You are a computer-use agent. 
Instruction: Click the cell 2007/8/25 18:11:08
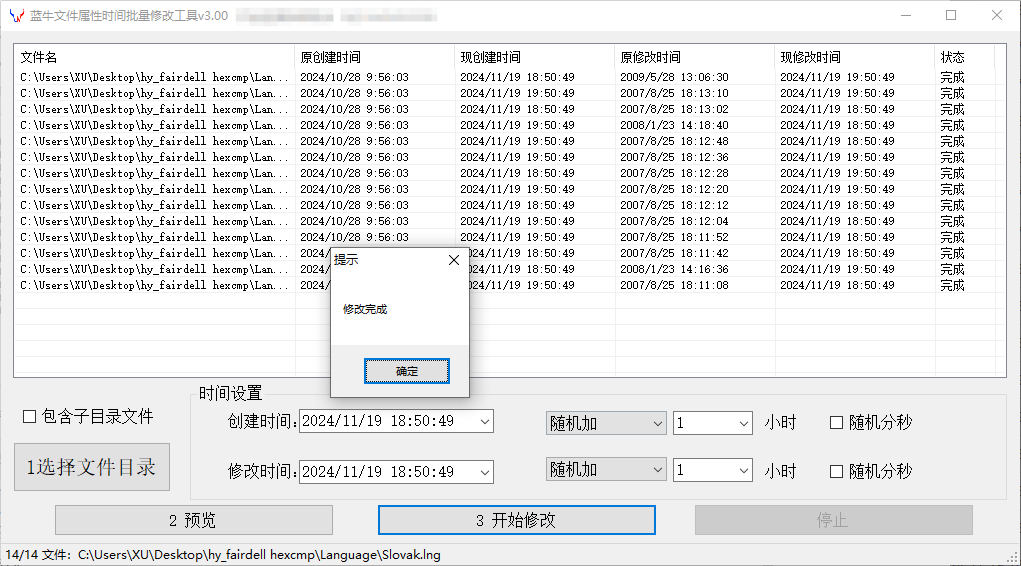[x=674, y=285]
